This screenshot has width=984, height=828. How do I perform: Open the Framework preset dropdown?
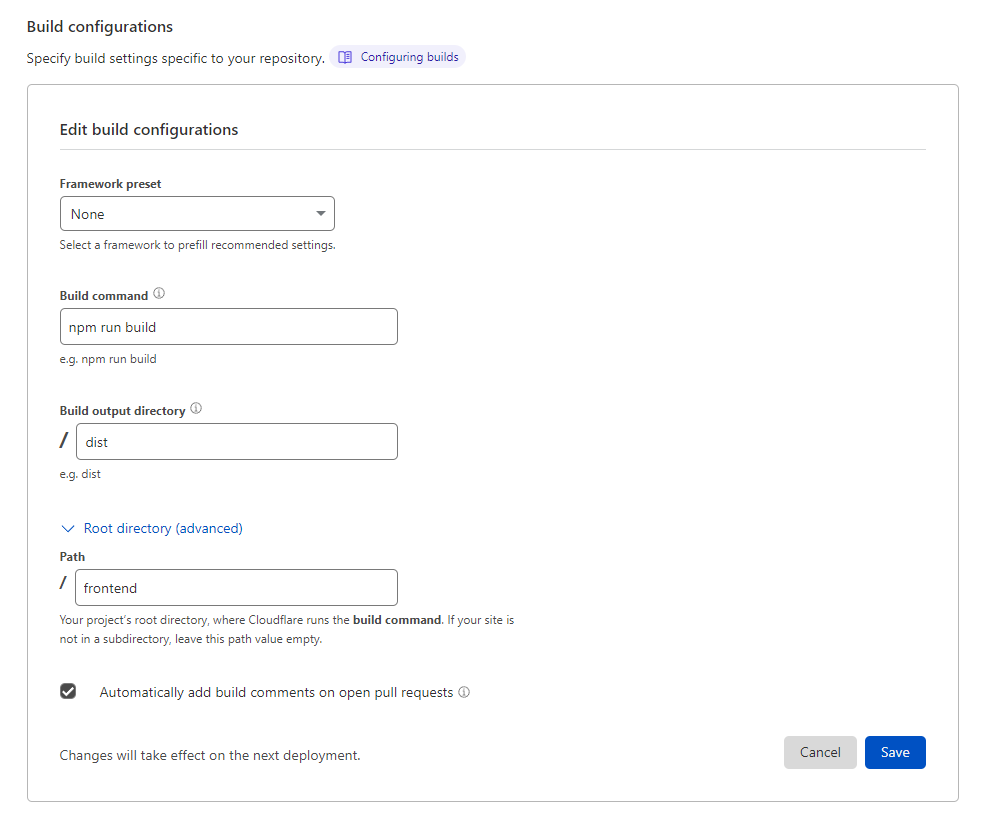click(197, 214)
